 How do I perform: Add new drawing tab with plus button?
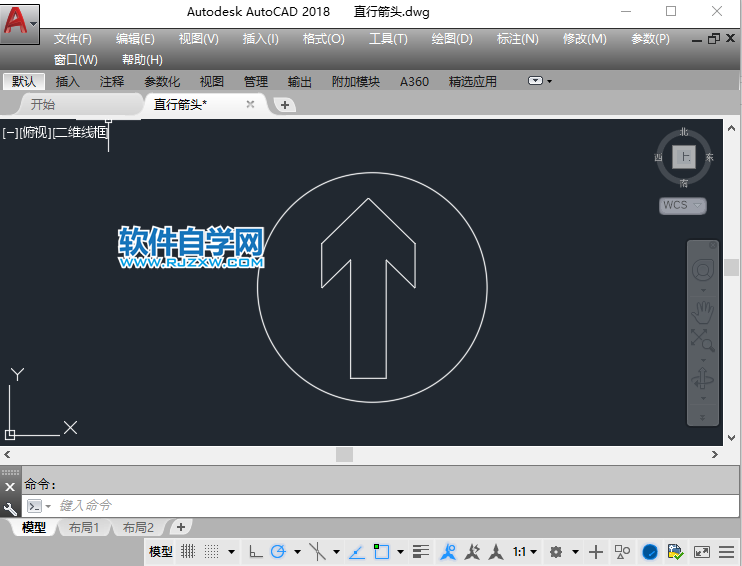[285, 105]
